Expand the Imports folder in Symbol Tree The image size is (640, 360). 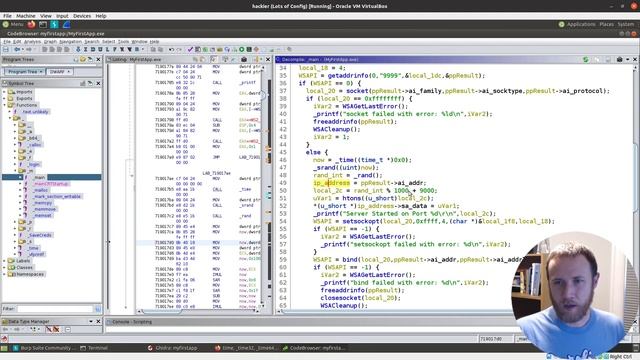pyautogui.click(x=4, y=92)
